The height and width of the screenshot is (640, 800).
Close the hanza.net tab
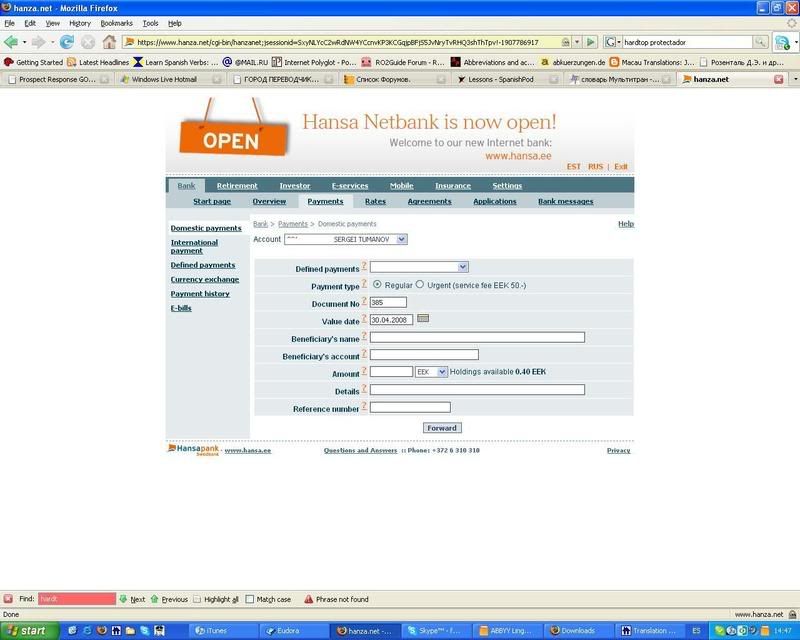tap(779, 79)
